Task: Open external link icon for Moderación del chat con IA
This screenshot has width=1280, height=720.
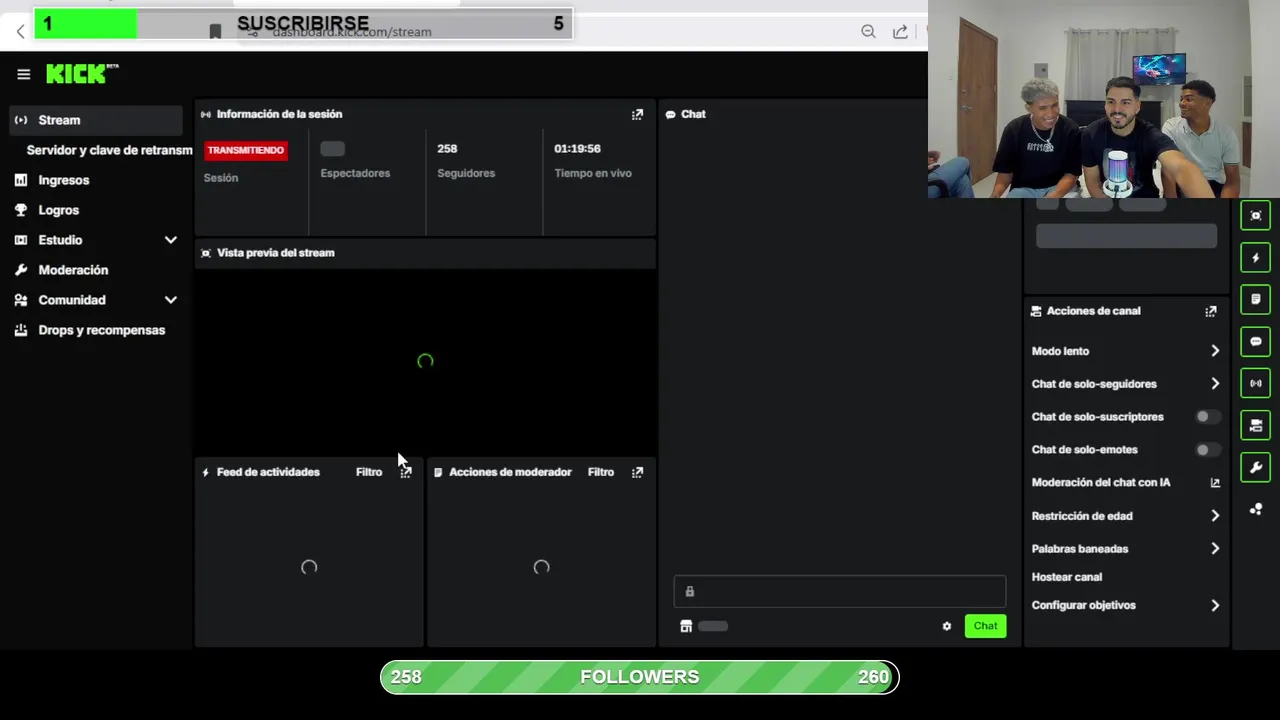Action: (1215, 482)
